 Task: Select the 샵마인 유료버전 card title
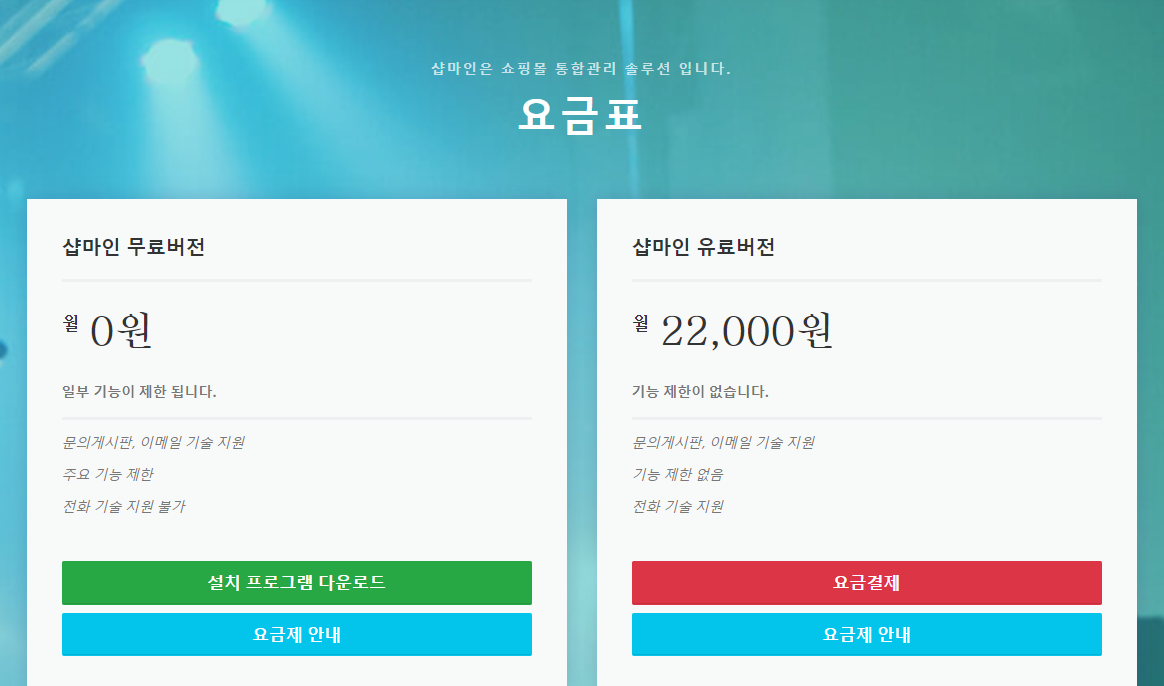coord(703,247)
